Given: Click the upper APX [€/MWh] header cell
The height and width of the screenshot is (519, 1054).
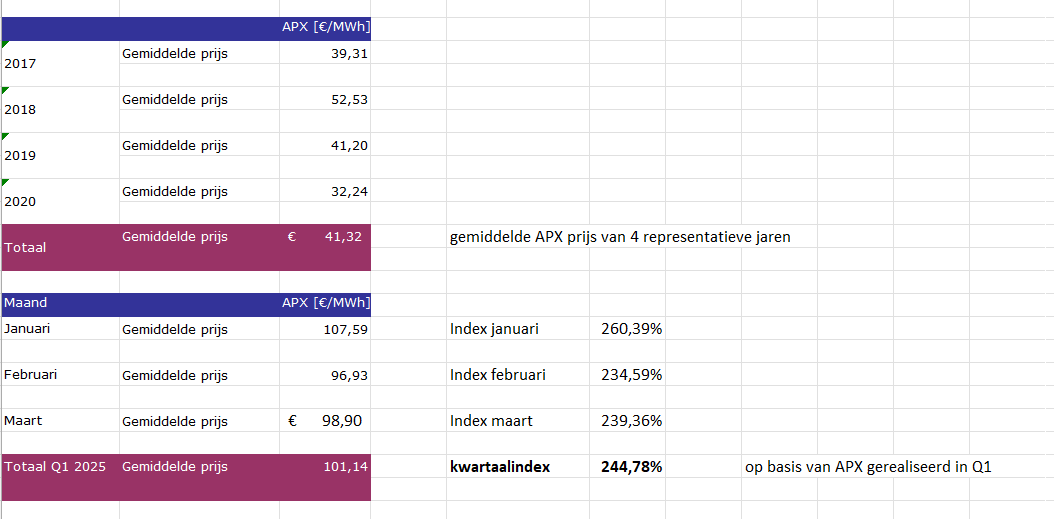Looking at the screenshot, I should click(x=325, y=28).
